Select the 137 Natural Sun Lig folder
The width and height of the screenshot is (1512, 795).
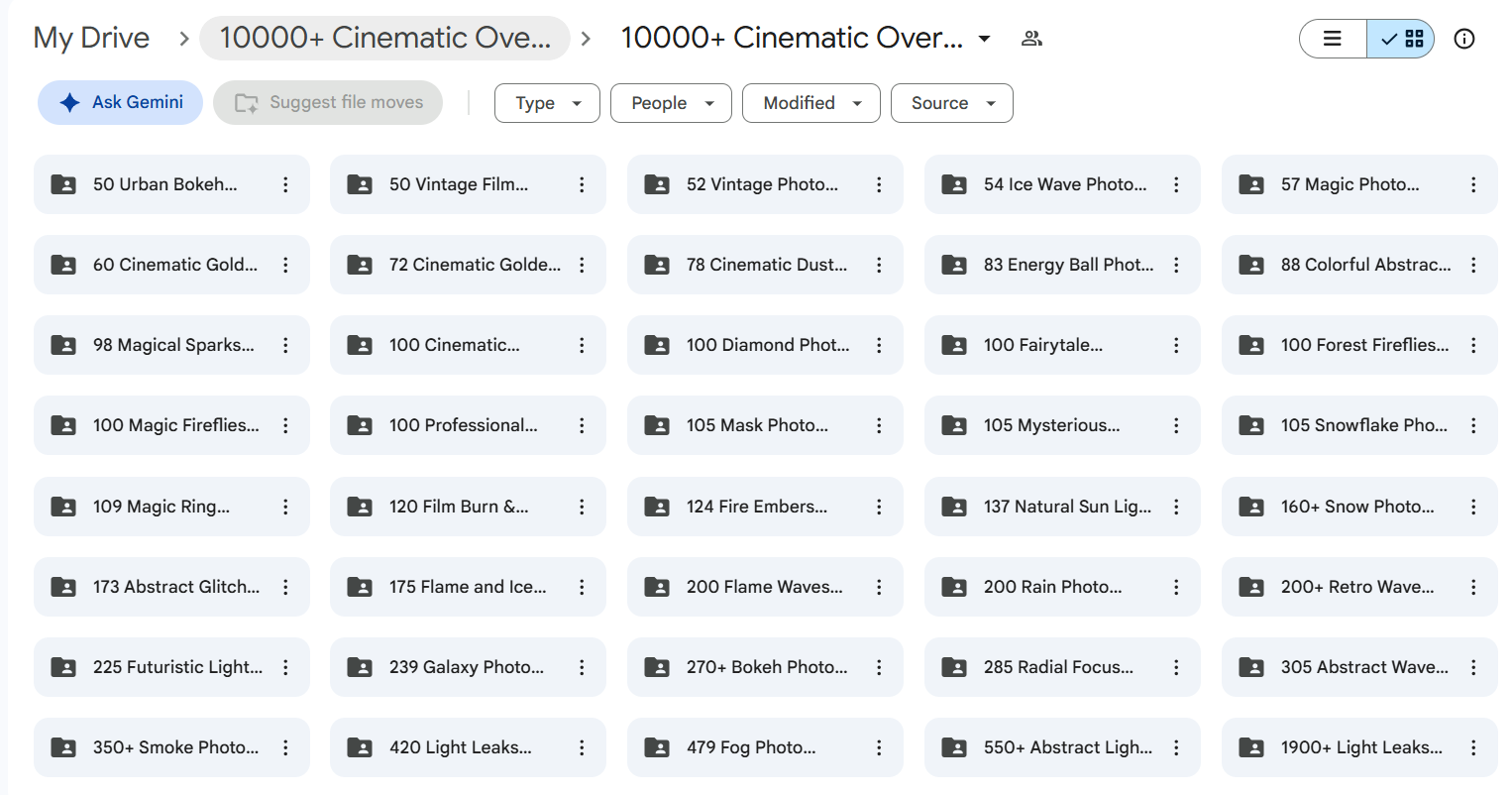pos(1062,507)
